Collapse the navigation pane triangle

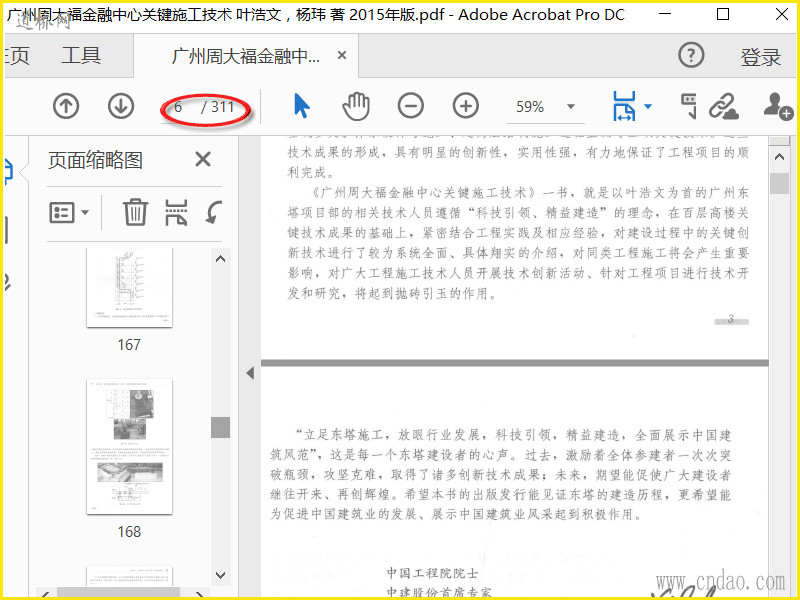250,373
